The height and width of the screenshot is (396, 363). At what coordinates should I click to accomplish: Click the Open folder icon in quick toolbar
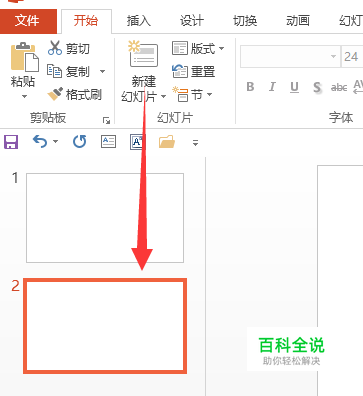tap(167, 142)
